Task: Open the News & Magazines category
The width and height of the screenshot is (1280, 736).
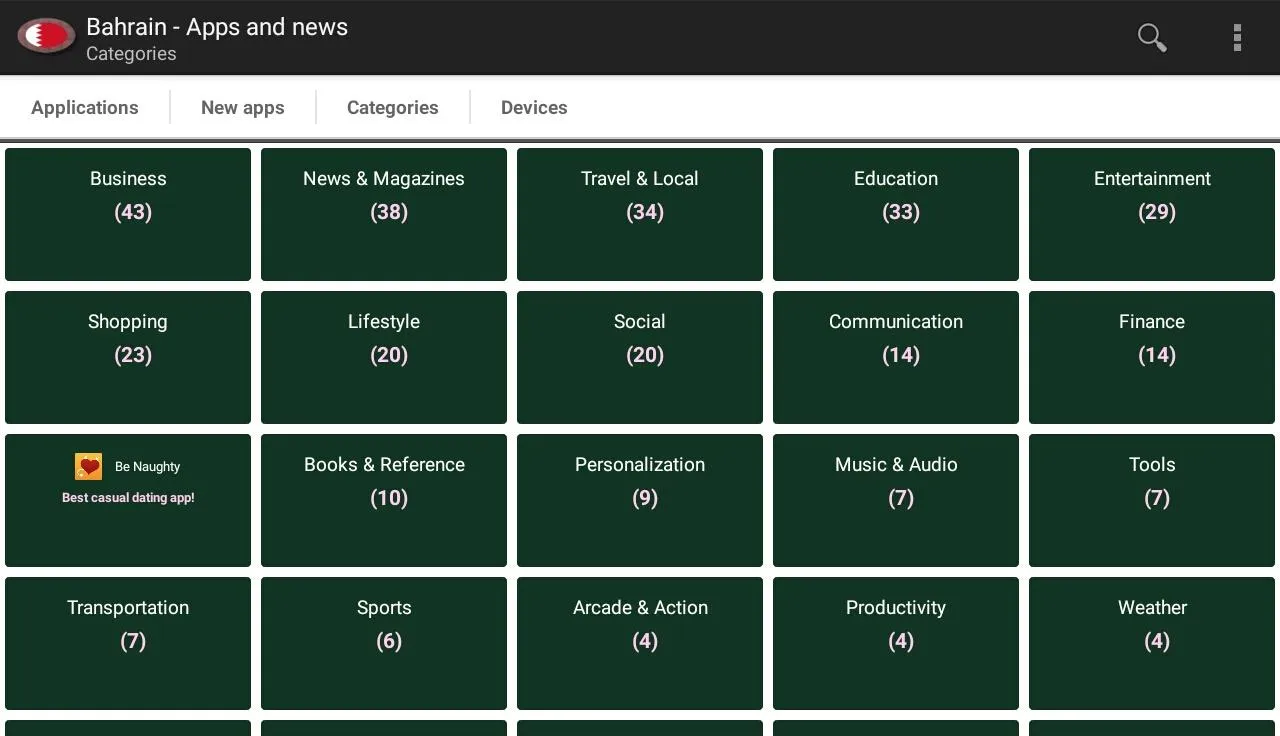Action: (384, 215)
